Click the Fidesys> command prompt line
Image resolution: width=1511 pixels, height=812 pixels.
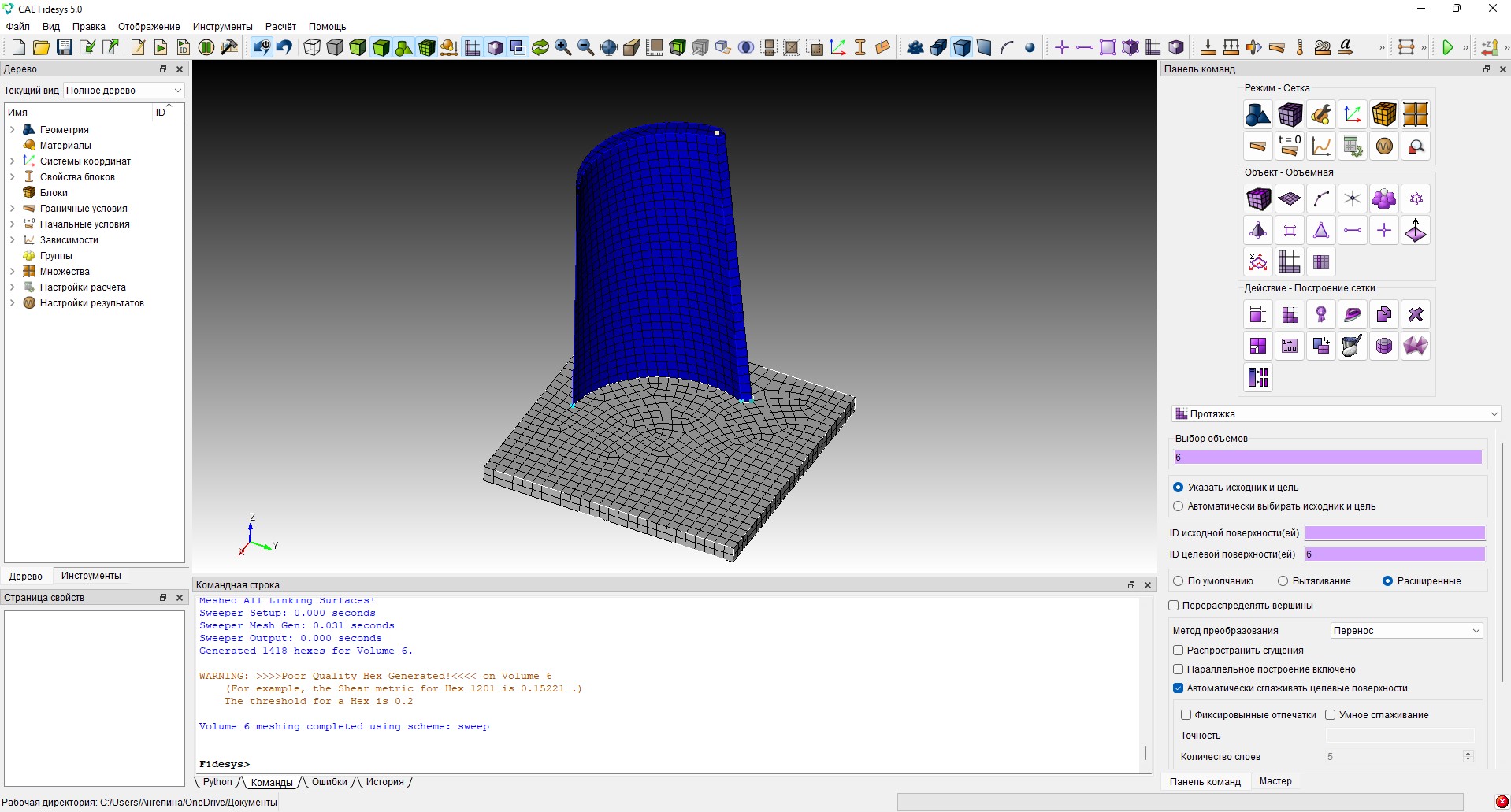point(225,764)
